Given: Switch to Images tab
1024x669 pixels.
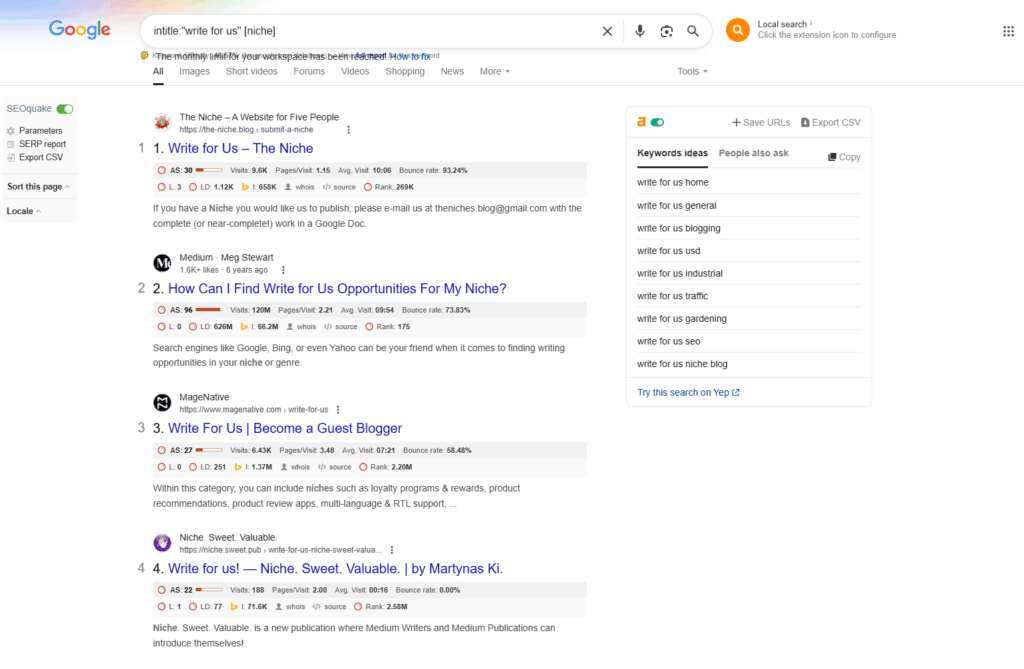Looking at the screenshot, I should (x=195, y=71).
